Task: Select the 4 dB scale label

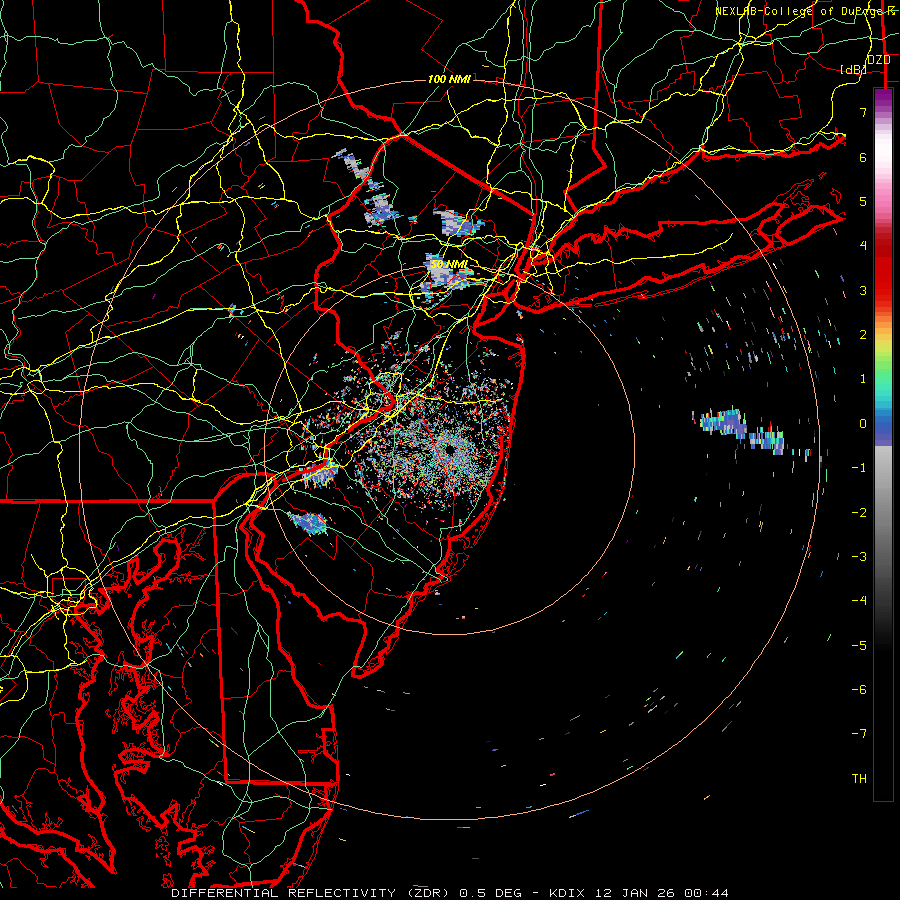Action: pyautogui.click(x=863, y=246)
